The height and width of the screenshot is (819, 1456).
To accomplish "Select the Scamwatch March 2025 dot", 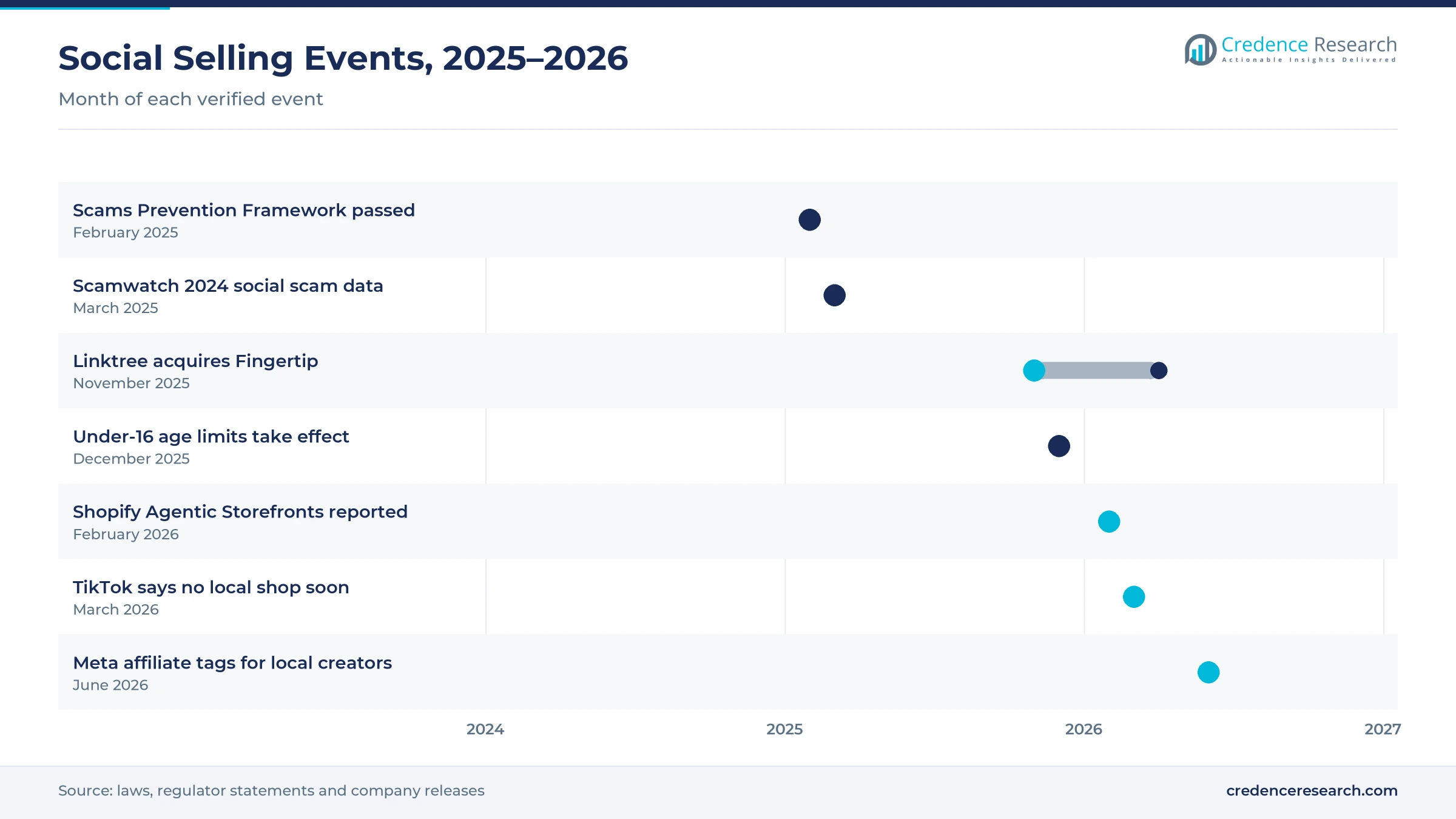I will click(834, 295).
